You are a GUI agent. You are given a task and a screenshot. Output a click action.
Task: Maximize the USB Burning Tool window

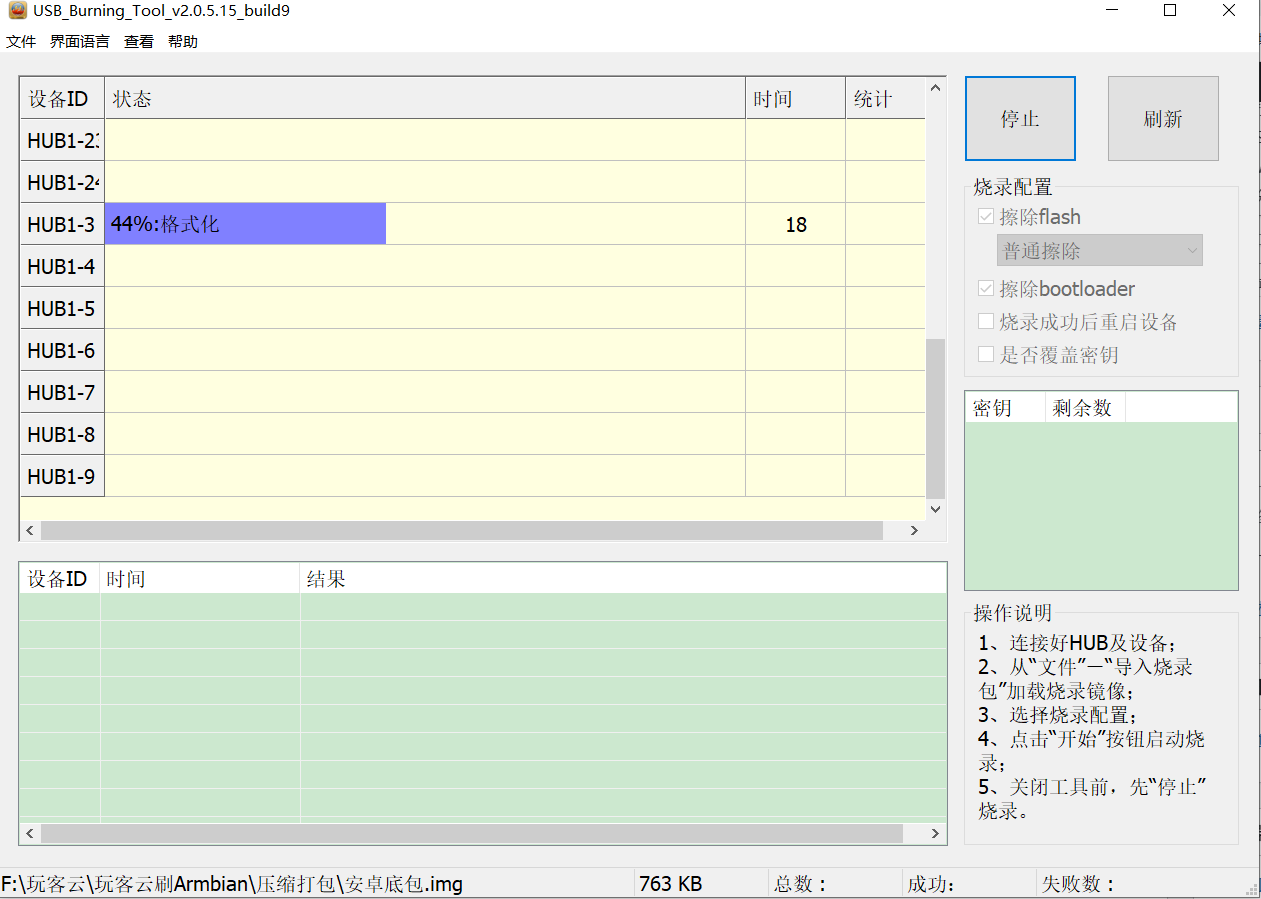1170,11
